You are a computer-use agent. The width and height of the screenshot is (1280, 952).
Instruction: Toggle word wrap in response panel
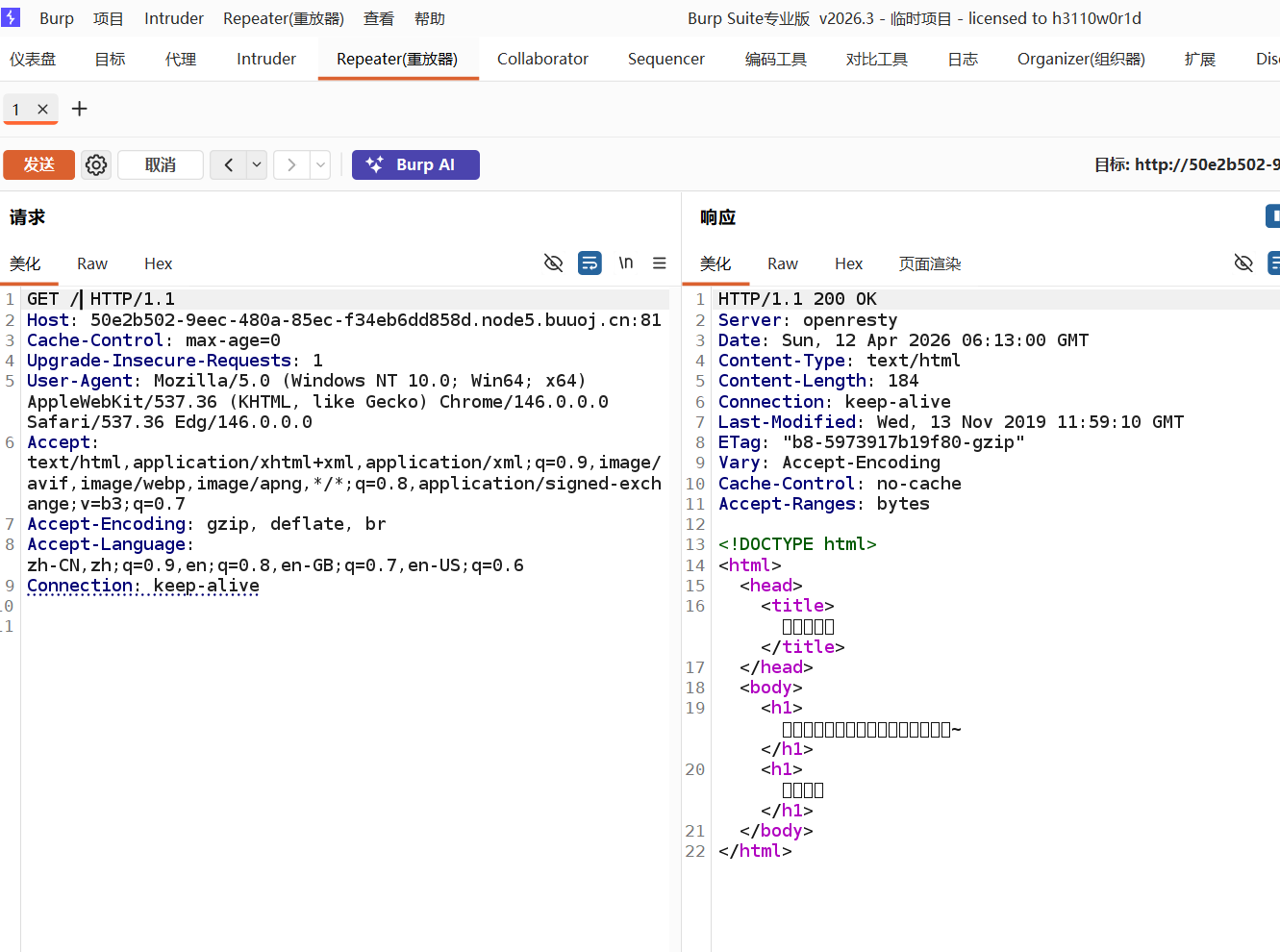[x=1274, y=263]
